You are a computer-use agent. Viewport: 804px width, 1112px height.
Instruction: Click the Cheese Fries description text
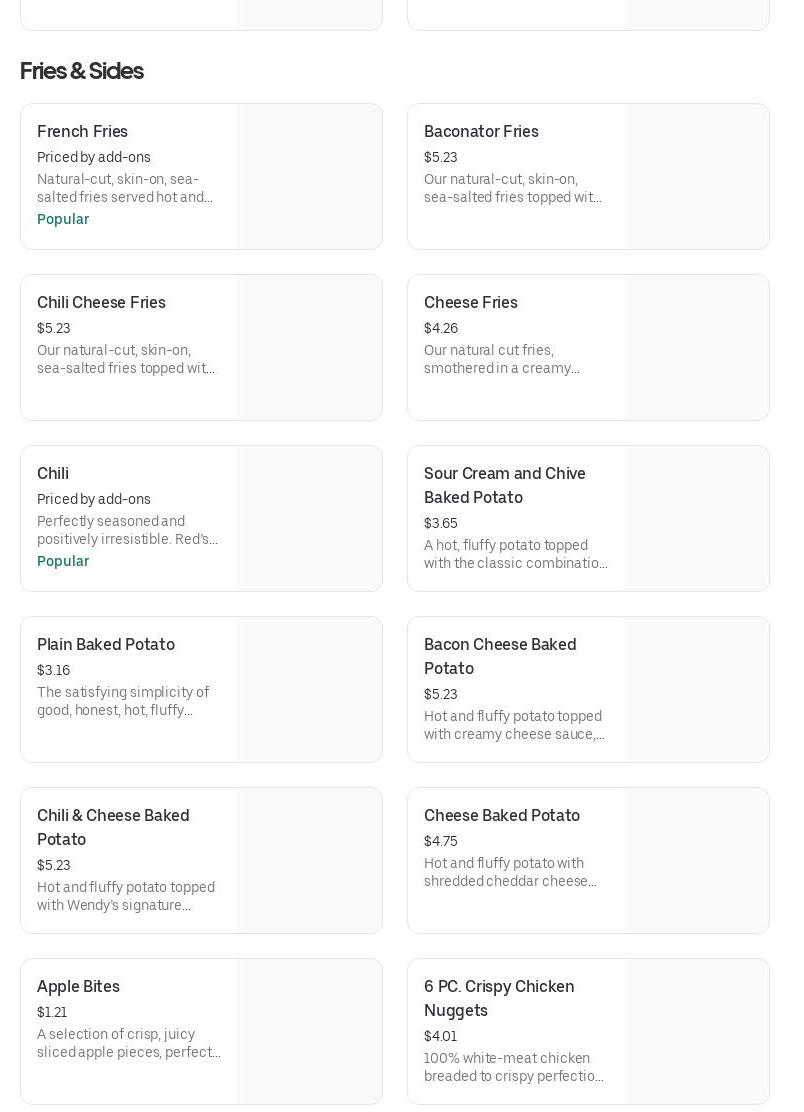[x=502, y=359]
